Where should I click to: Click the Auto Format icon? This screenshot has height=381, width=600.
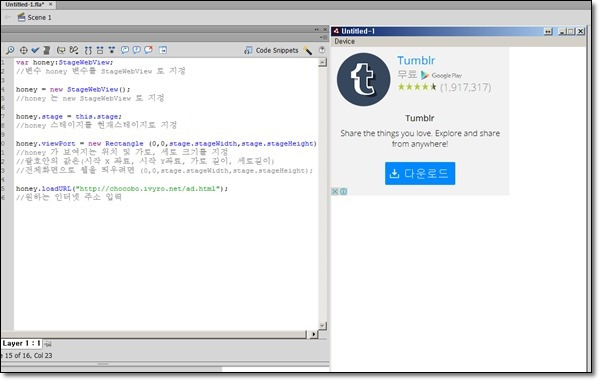[x=47, y=50]
